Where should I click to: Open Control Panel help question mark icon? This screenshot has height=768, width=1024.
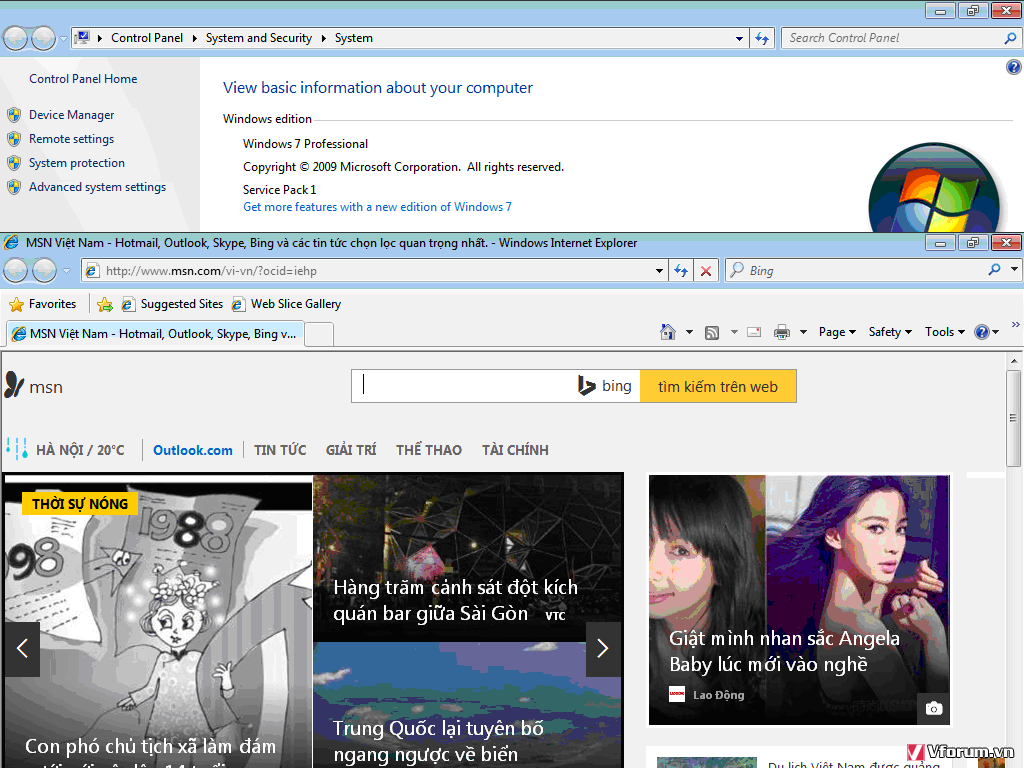[1013, 67]
